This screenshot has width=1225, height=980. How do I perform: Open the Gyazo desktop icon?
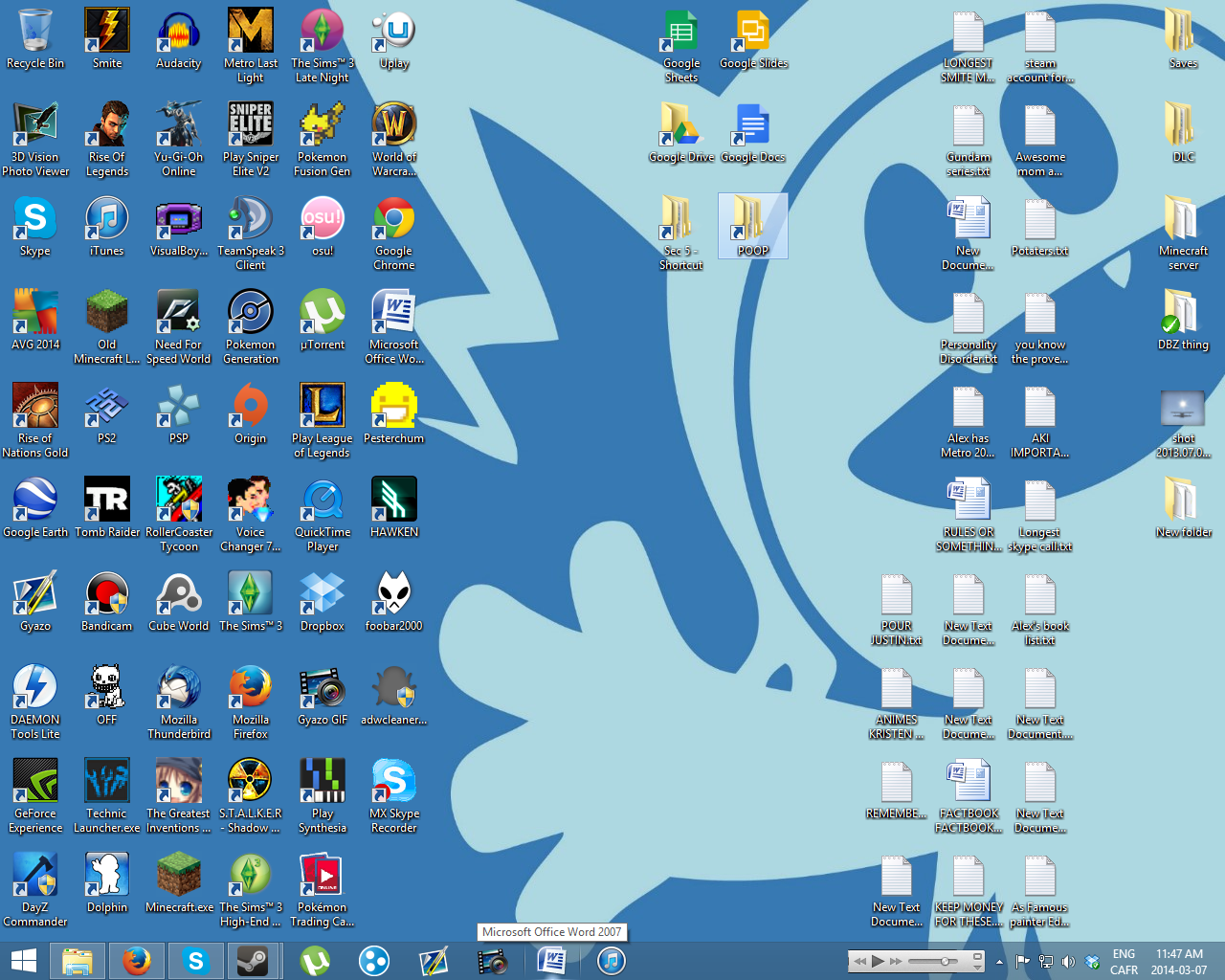coord(35,602)
